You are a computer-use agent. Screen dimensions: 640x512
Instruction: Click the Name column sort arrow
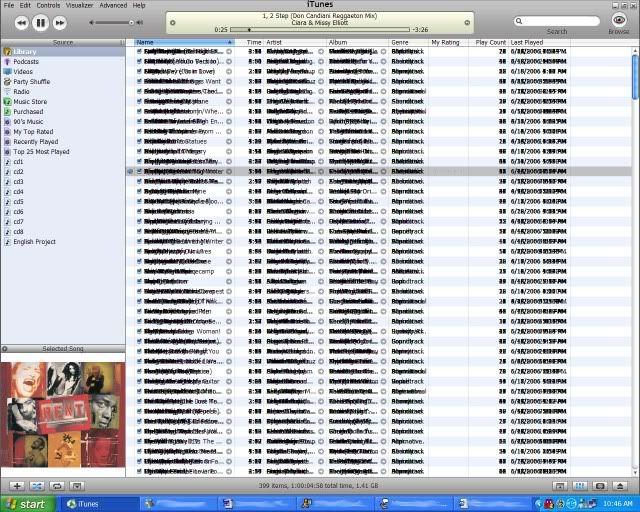230,42
